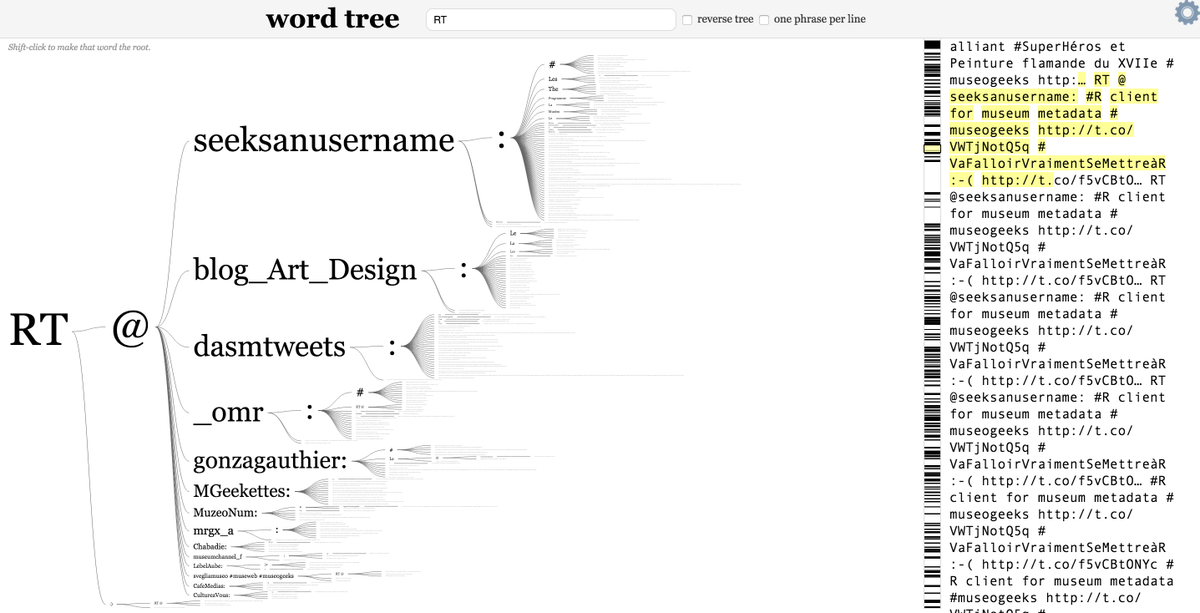Open the settings gear in the top corner

point(1185,13)
